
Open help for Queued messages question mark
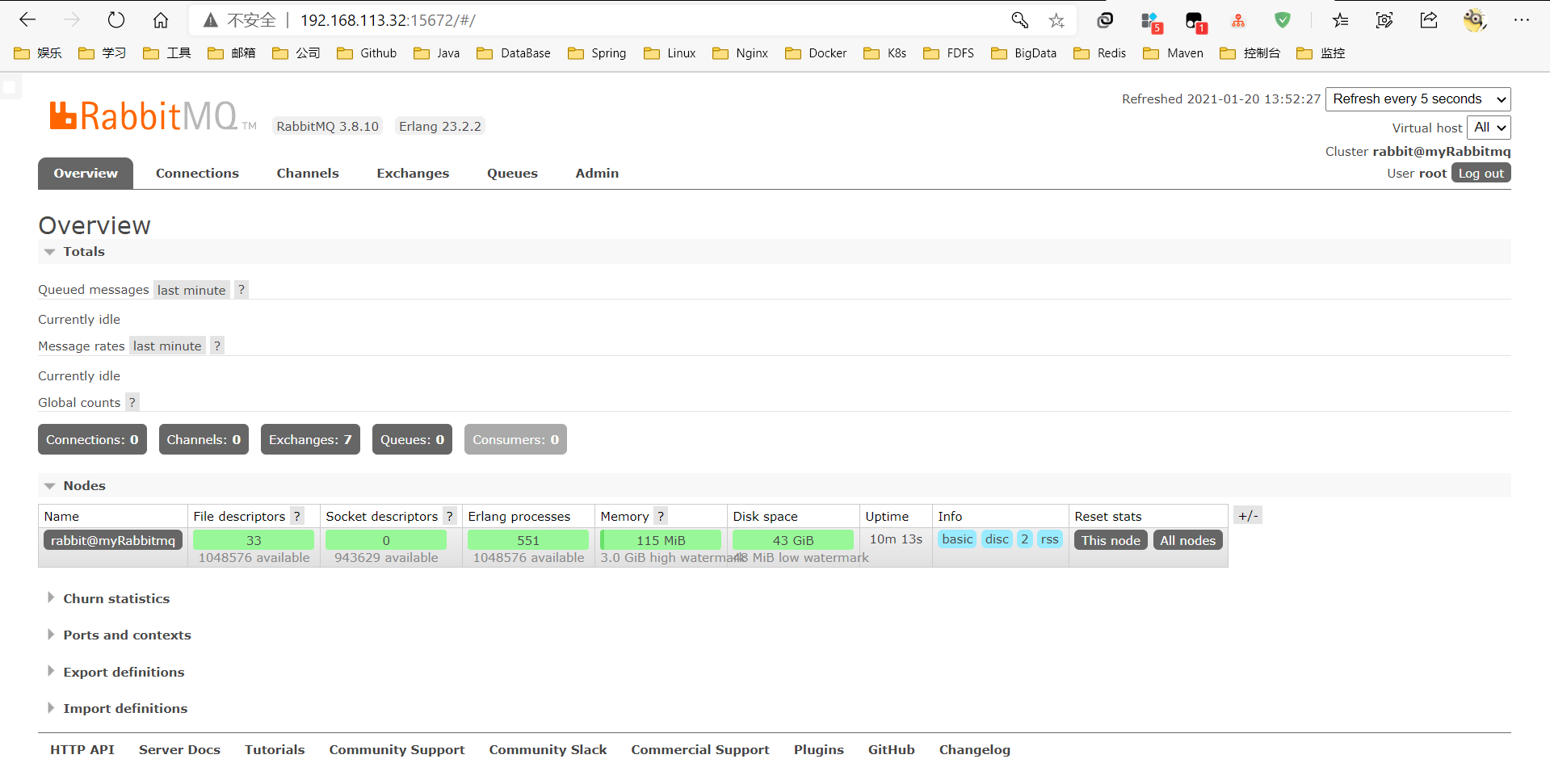click(242, 289)
